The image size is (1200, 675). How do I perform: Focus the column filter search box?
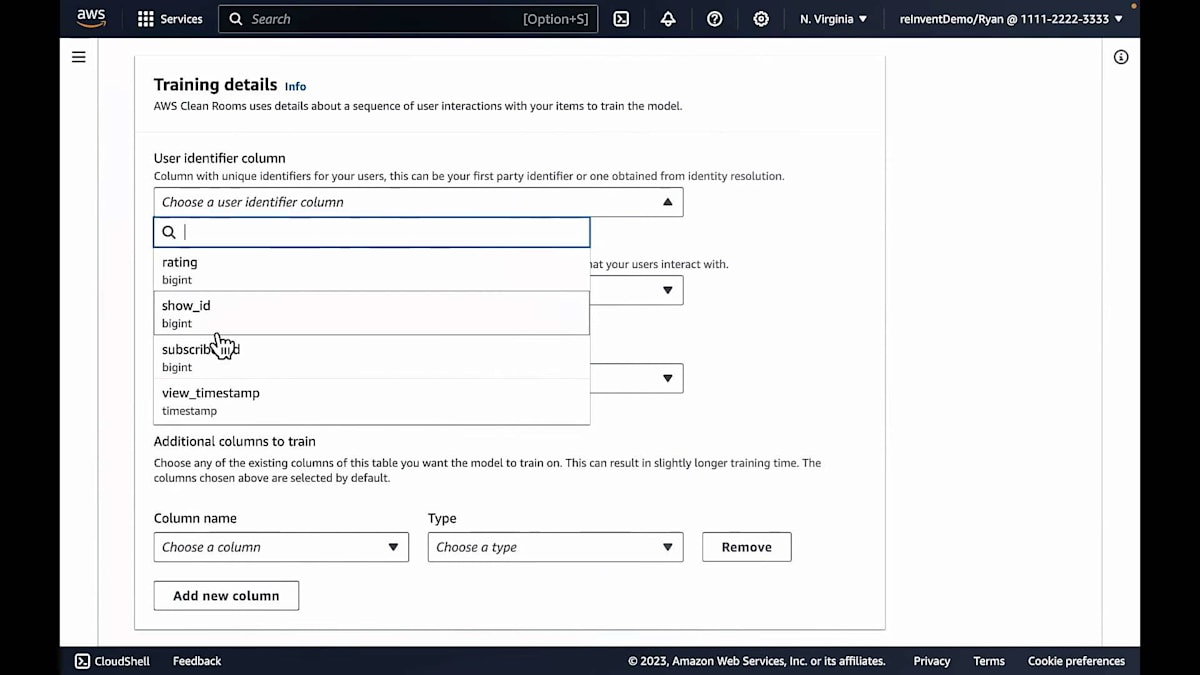[371, 232]
